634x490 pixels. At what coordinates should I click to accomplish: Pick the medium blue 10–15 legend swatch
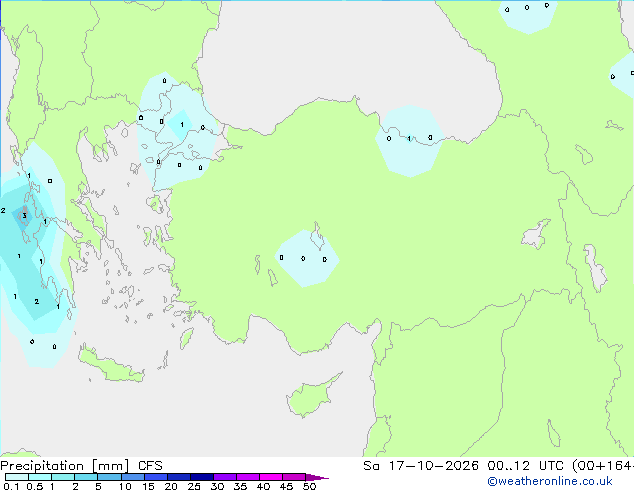point(133,477)
